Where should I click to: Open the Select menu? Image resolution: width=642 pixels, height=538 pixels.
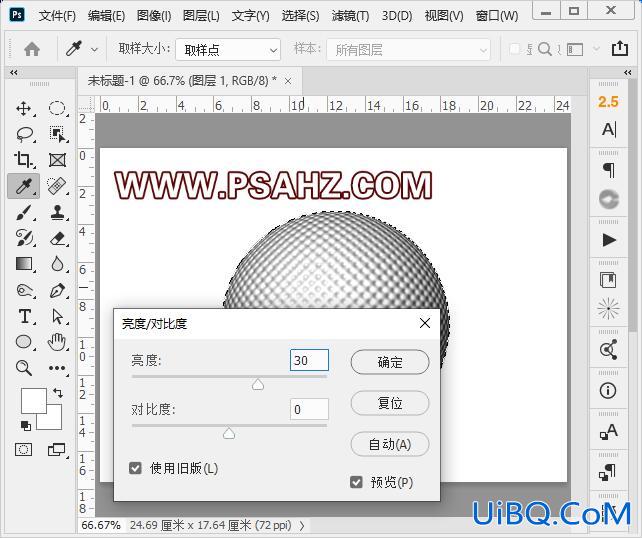[x=300, y=16]
